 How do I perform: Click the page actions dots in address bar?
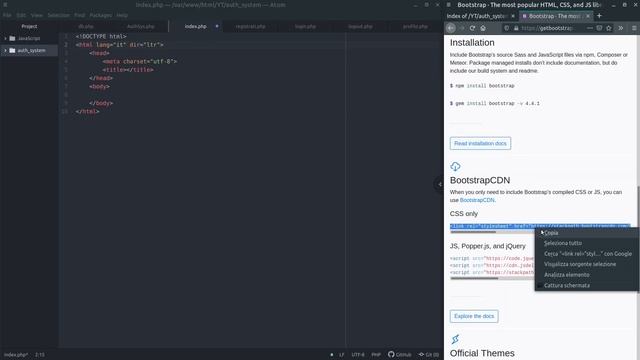[x=589, y=28]
